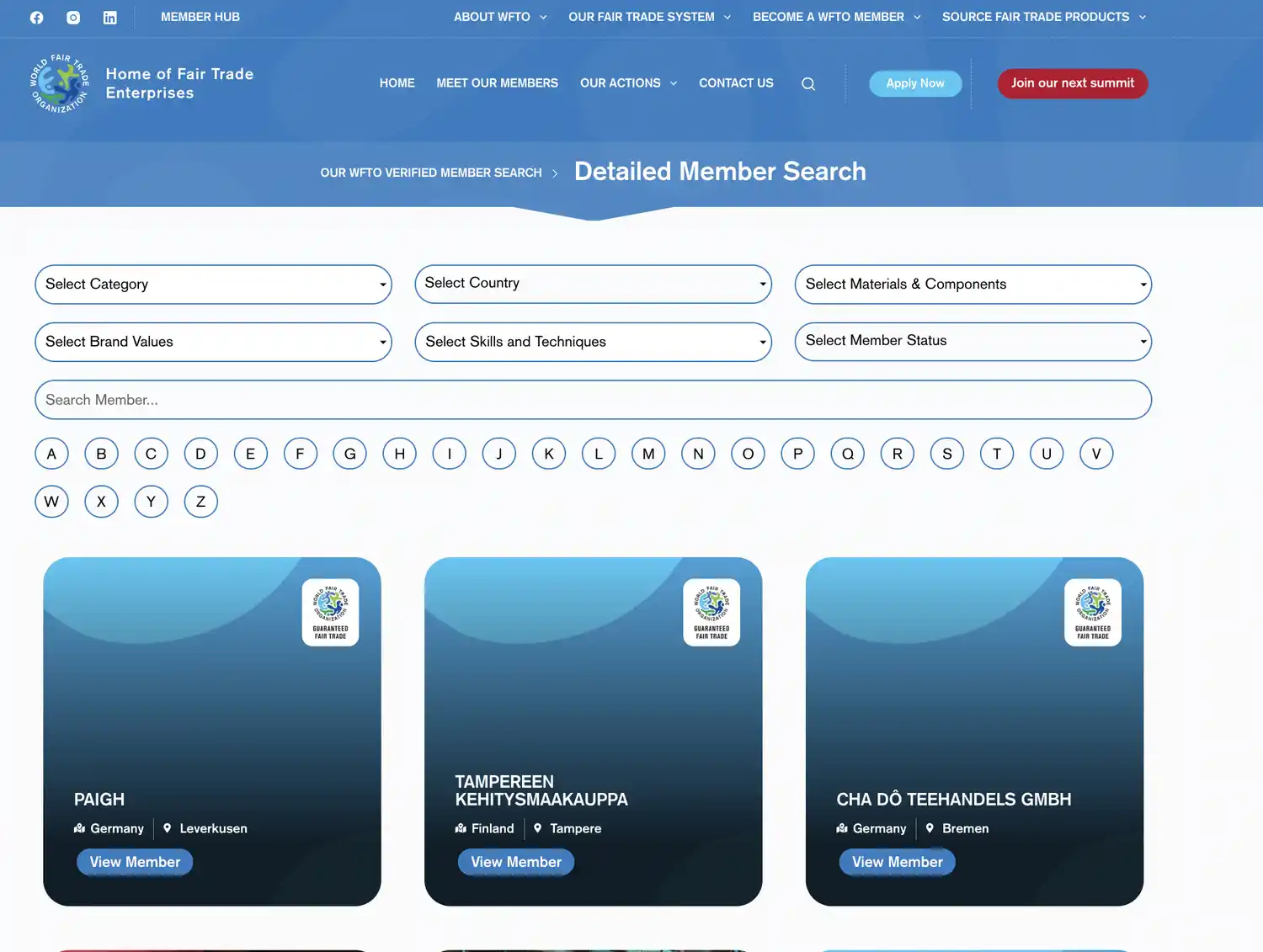Open the About WFTO menu
This screenshot has width=1263, height=952.
point(499,17)
